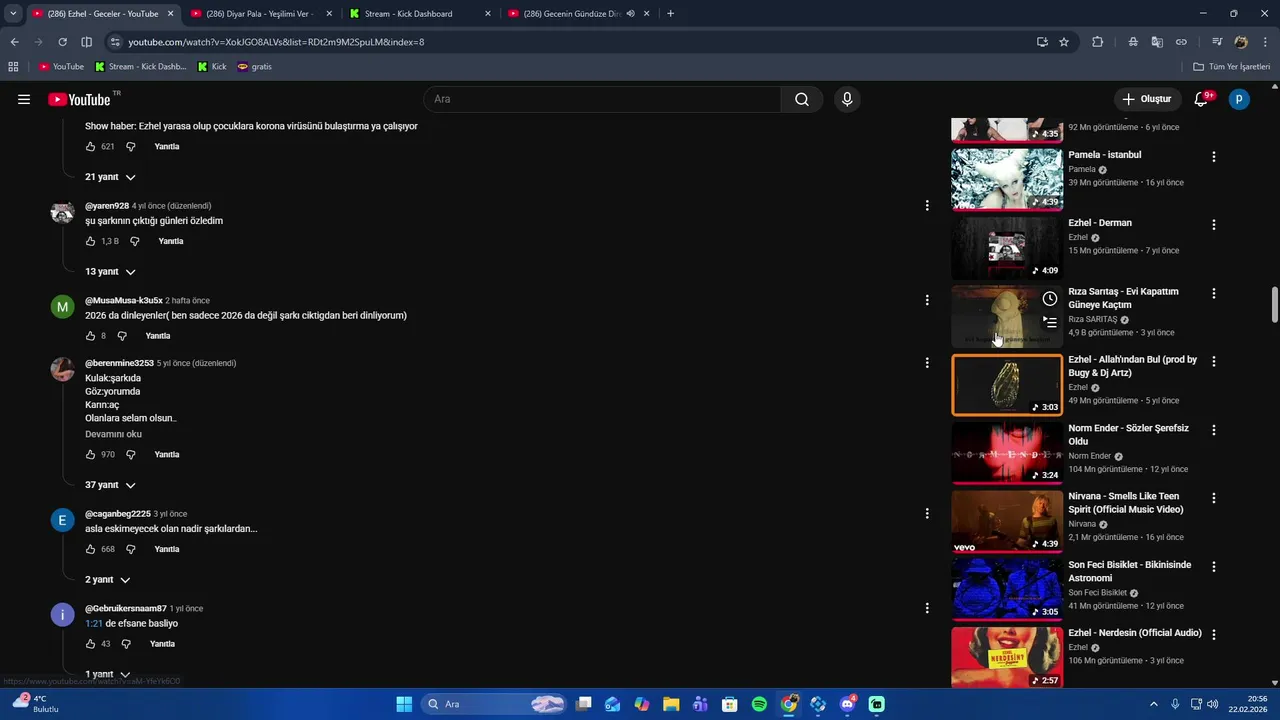Bookmark this page with star icon
Image resolution: width=1280 pixels, height=720 pixels.
point(1064,42)
